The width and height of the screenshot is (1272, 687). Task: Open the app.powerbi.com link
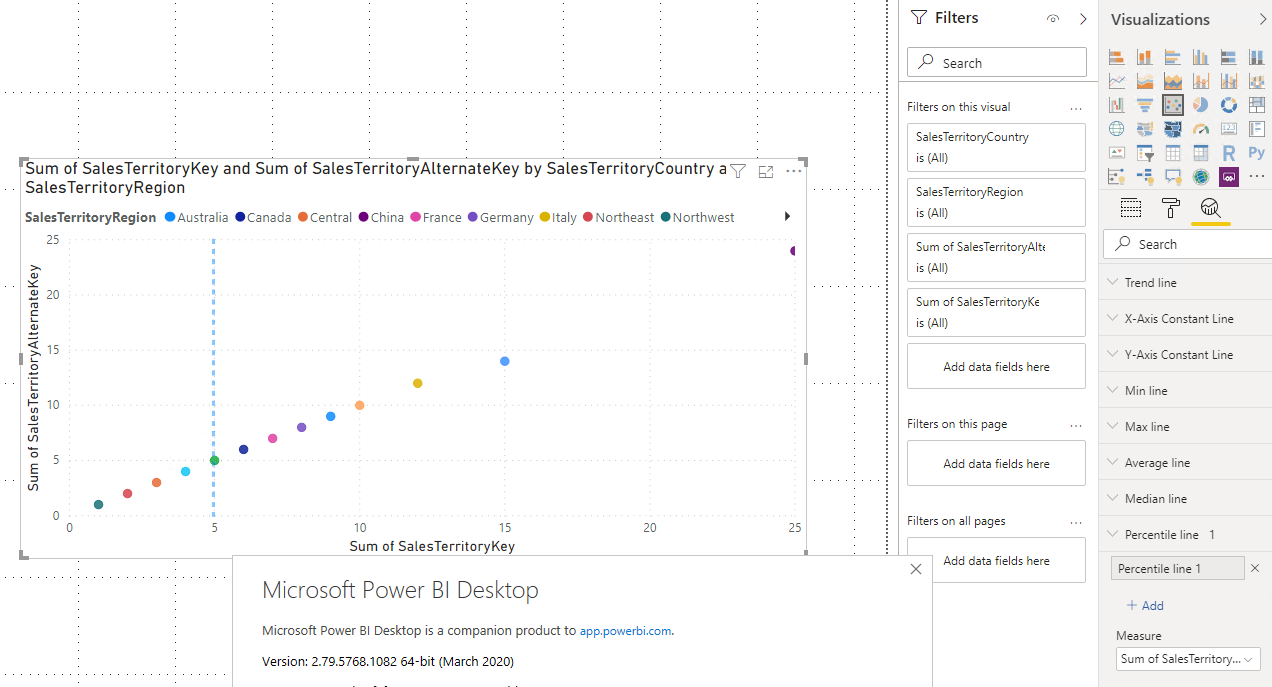pos(627,631)
